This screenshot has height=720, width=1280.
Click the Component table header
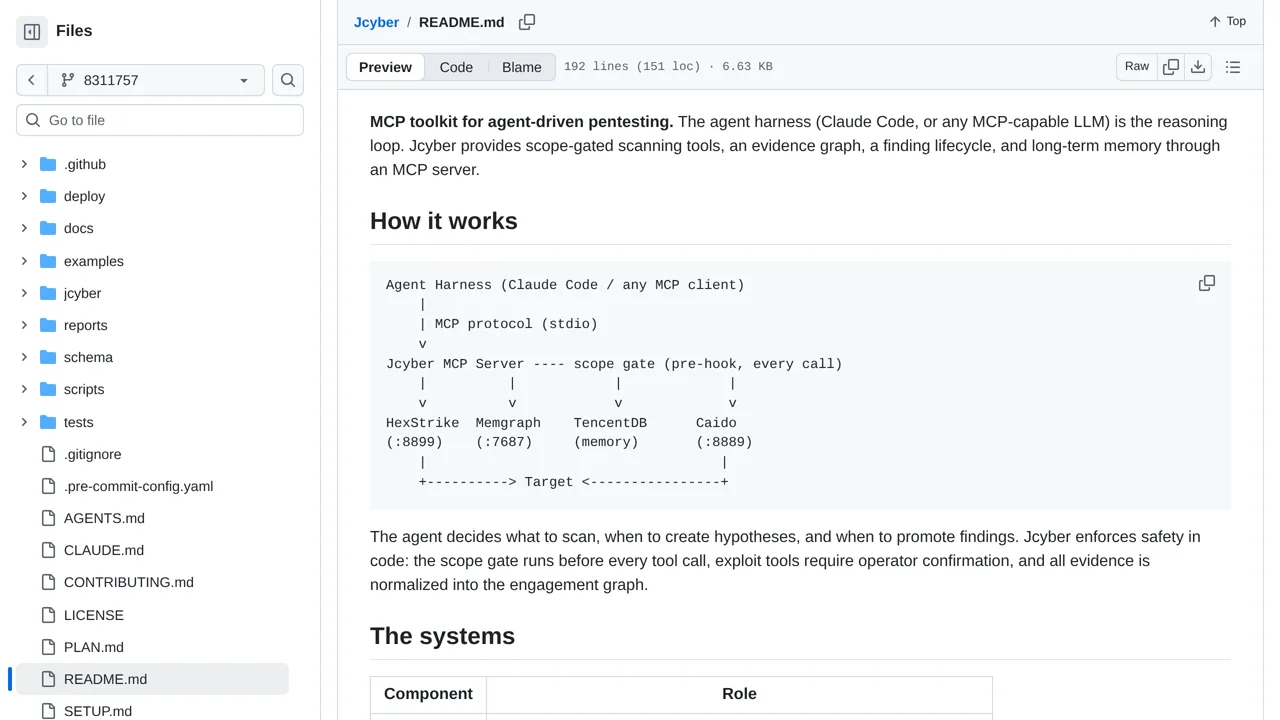tap(428, 694)
